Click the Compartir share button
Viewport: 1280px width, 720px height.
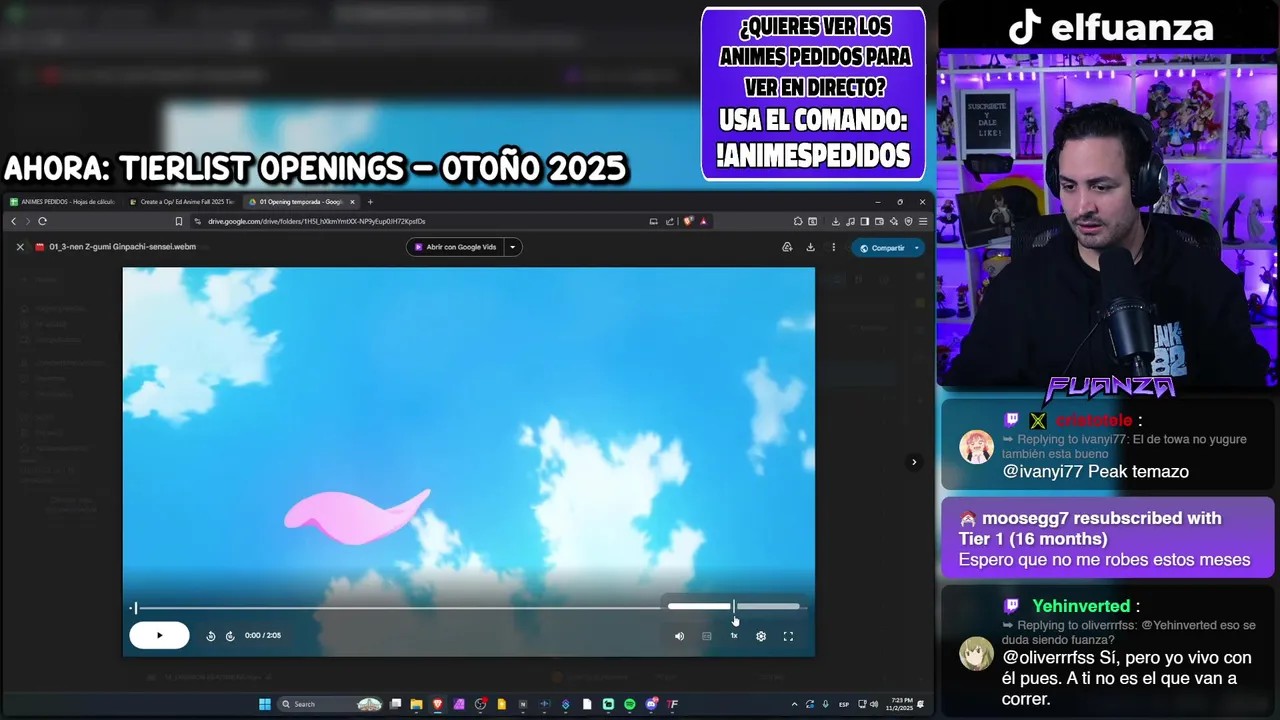pyautogui.click(x=881, y=248)
